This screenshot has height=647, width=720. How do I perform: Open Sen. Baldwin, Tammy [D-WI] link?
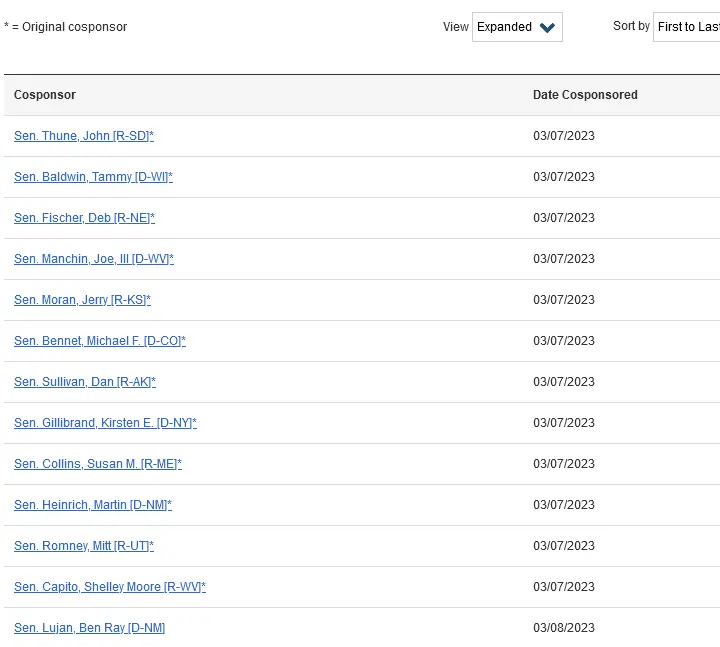pos(93,177)
